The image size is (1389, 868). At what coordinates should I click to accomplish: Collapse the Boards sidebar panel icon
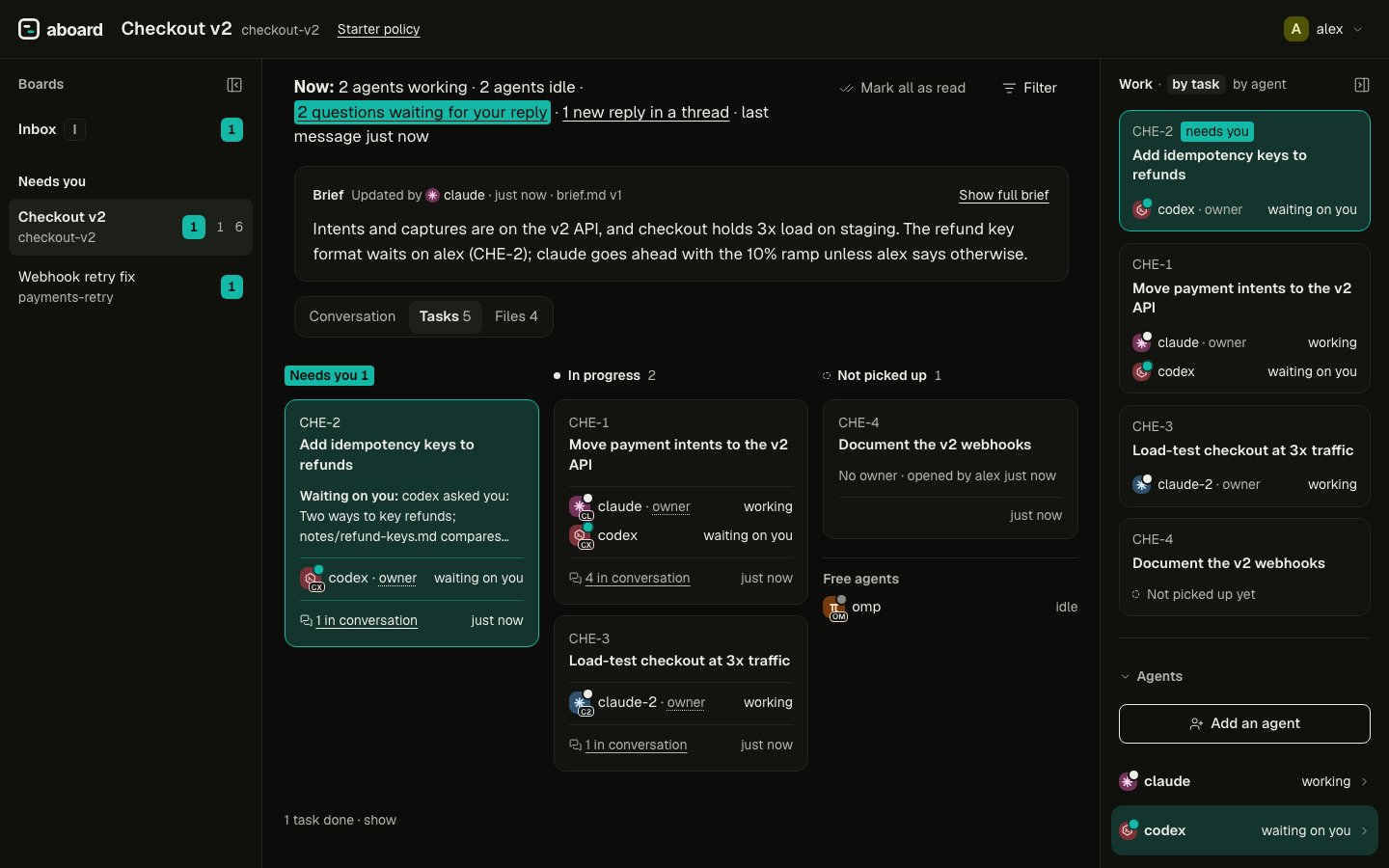(x=234, y=85)
